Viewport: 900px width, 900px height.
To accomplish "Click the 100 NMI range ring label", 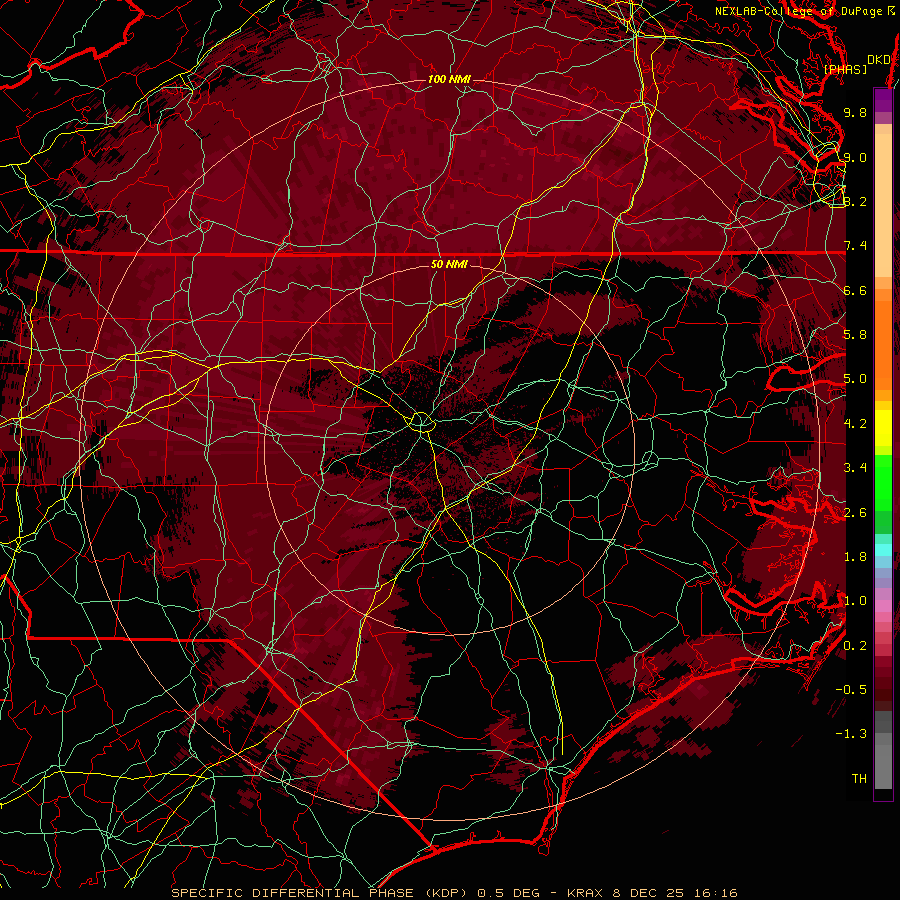I will point(449,79).
